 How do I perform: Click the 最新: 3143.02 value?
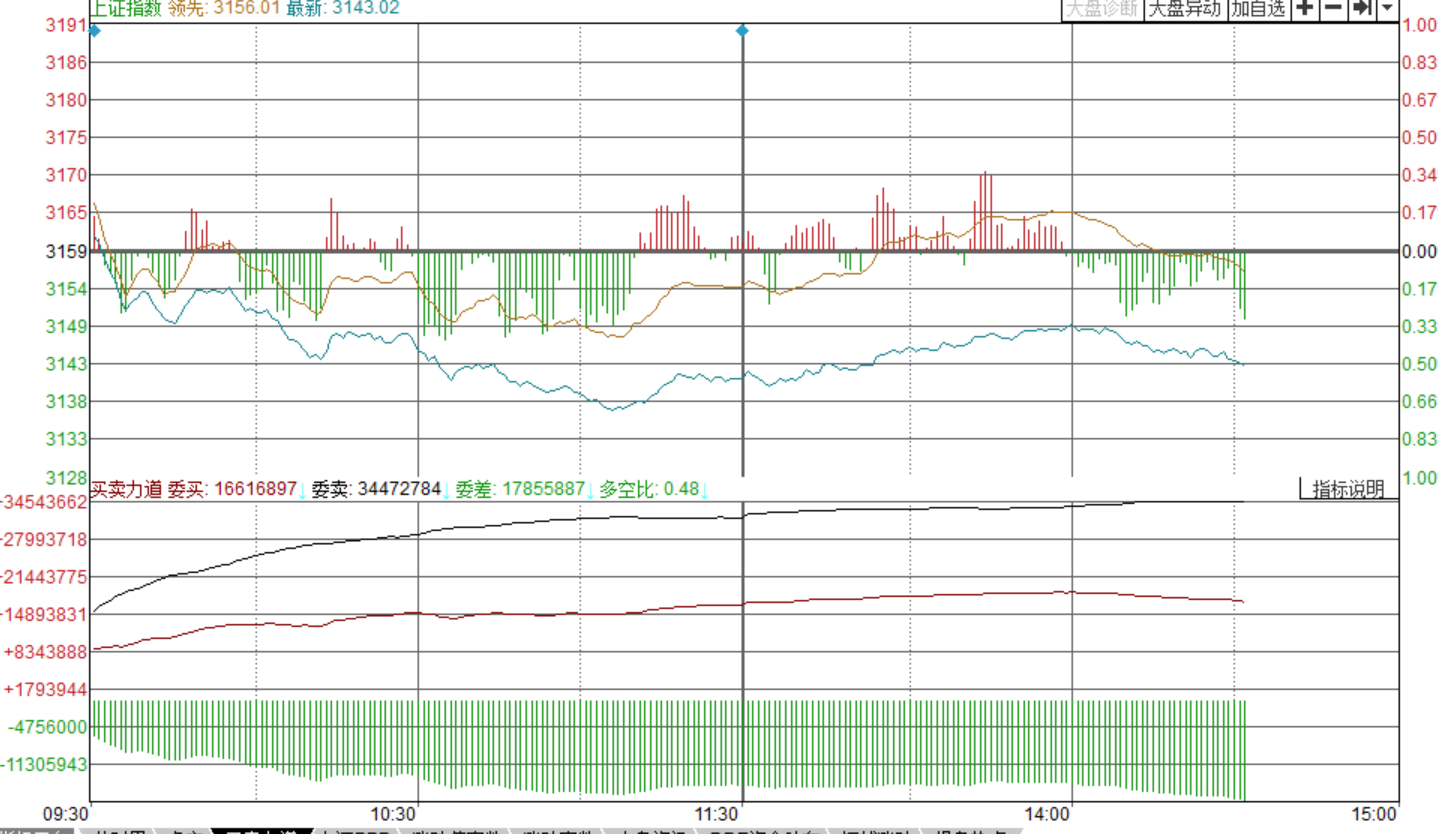pyautogui.click(x=343, y=8)
